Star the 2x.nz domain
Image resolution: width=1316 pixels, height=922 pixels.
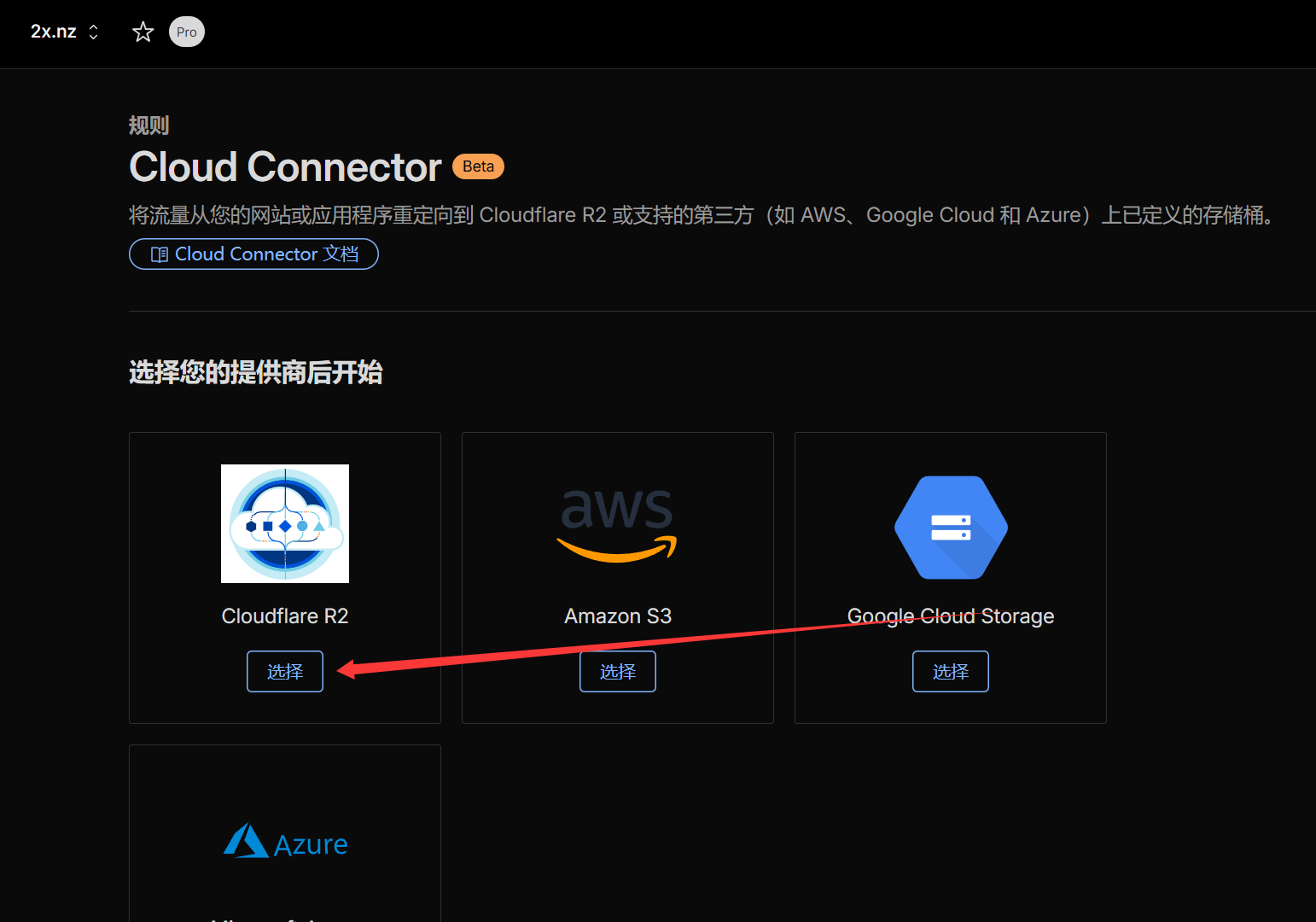143,32
